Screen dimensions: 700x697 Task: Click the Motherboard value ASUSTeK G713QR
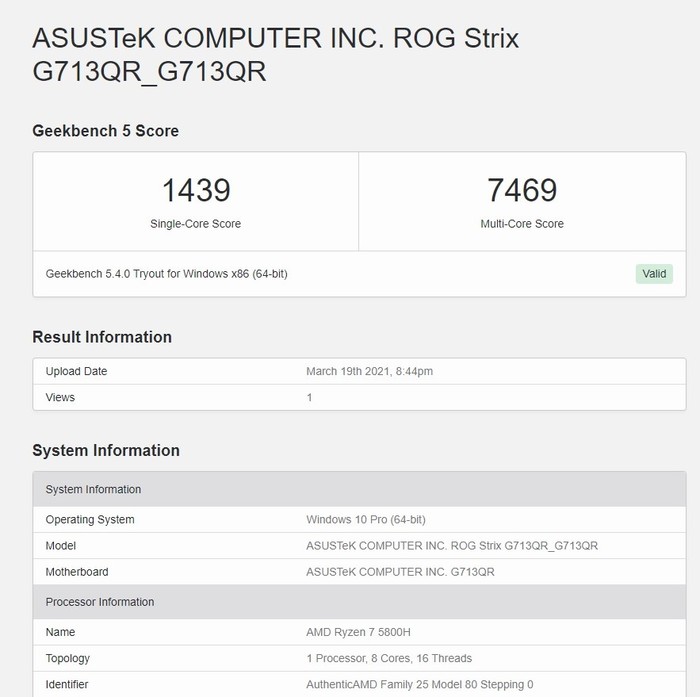click(x=400, y=572)
